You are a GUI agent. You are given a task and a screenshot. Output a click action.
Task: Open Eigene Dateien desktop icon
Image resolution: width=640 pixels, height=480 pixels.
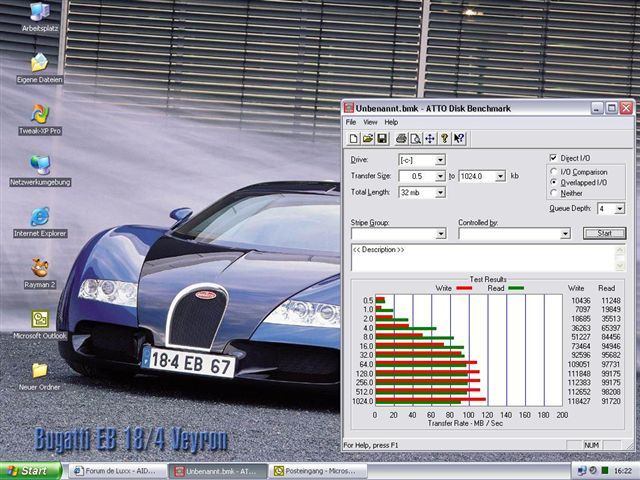coord(40,69)
